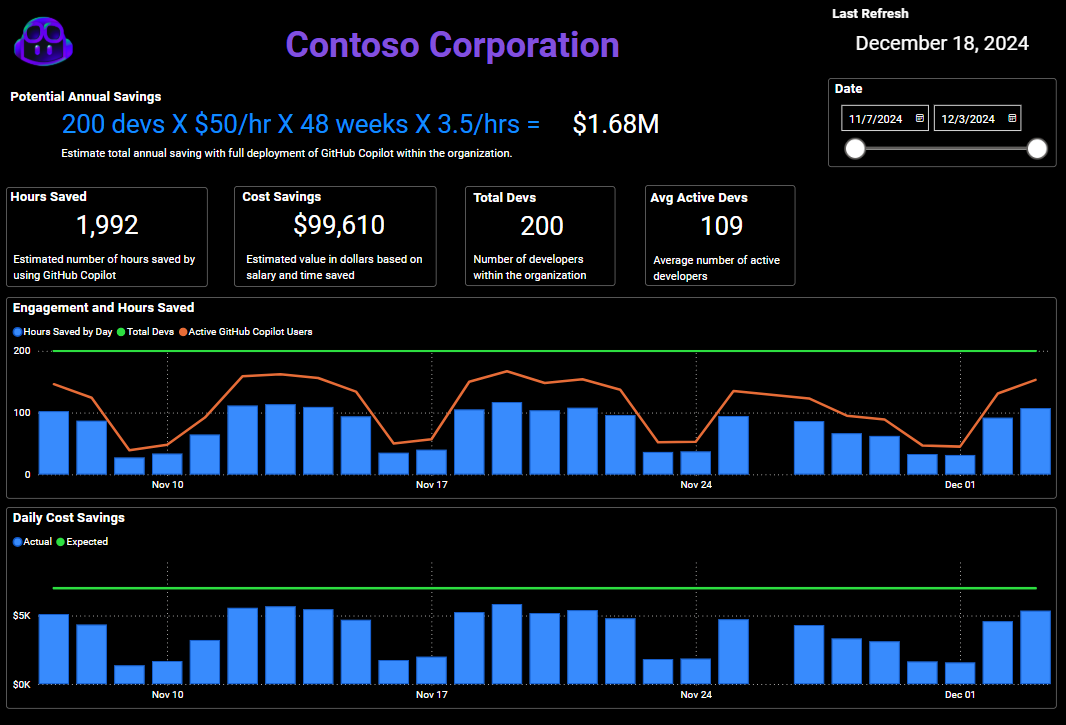
Task: Click Nov 10 label on Daily Cost Savings axis
Action: tap(167, 695)
